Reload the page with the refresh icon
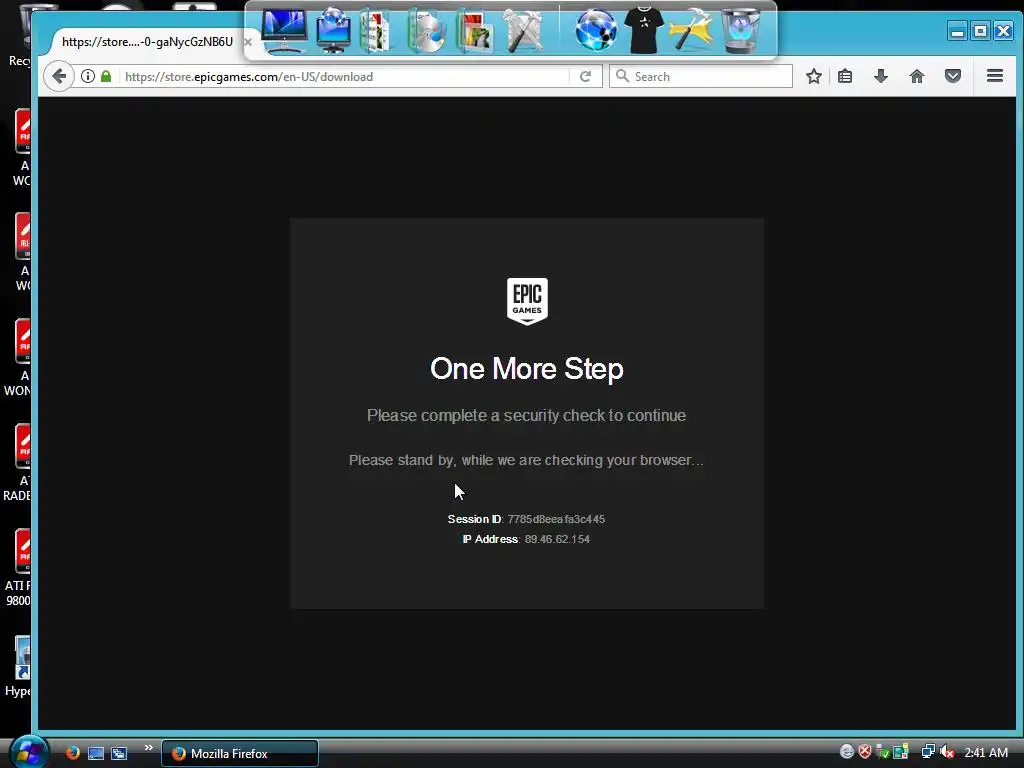The height and width of the screenshot is (768, 1024). [x=585, y=76]
